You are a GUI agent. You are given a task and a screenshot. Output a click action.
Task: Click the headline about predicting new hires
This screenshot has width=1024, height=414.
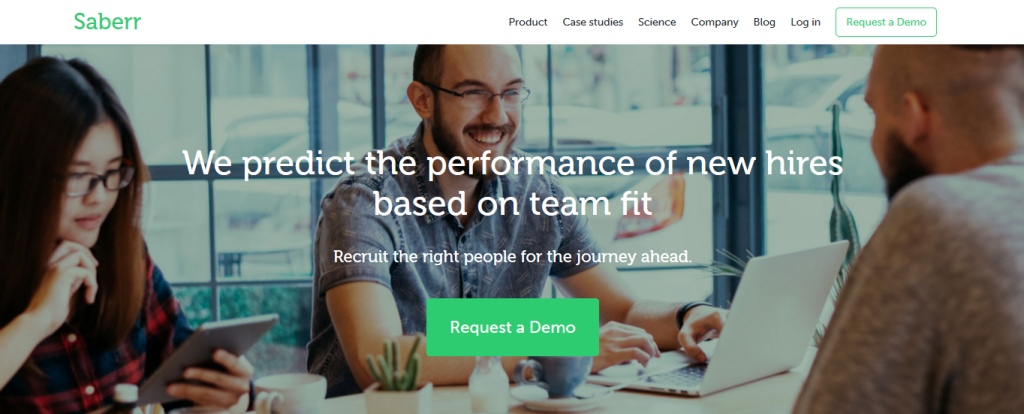coord(513,182)
